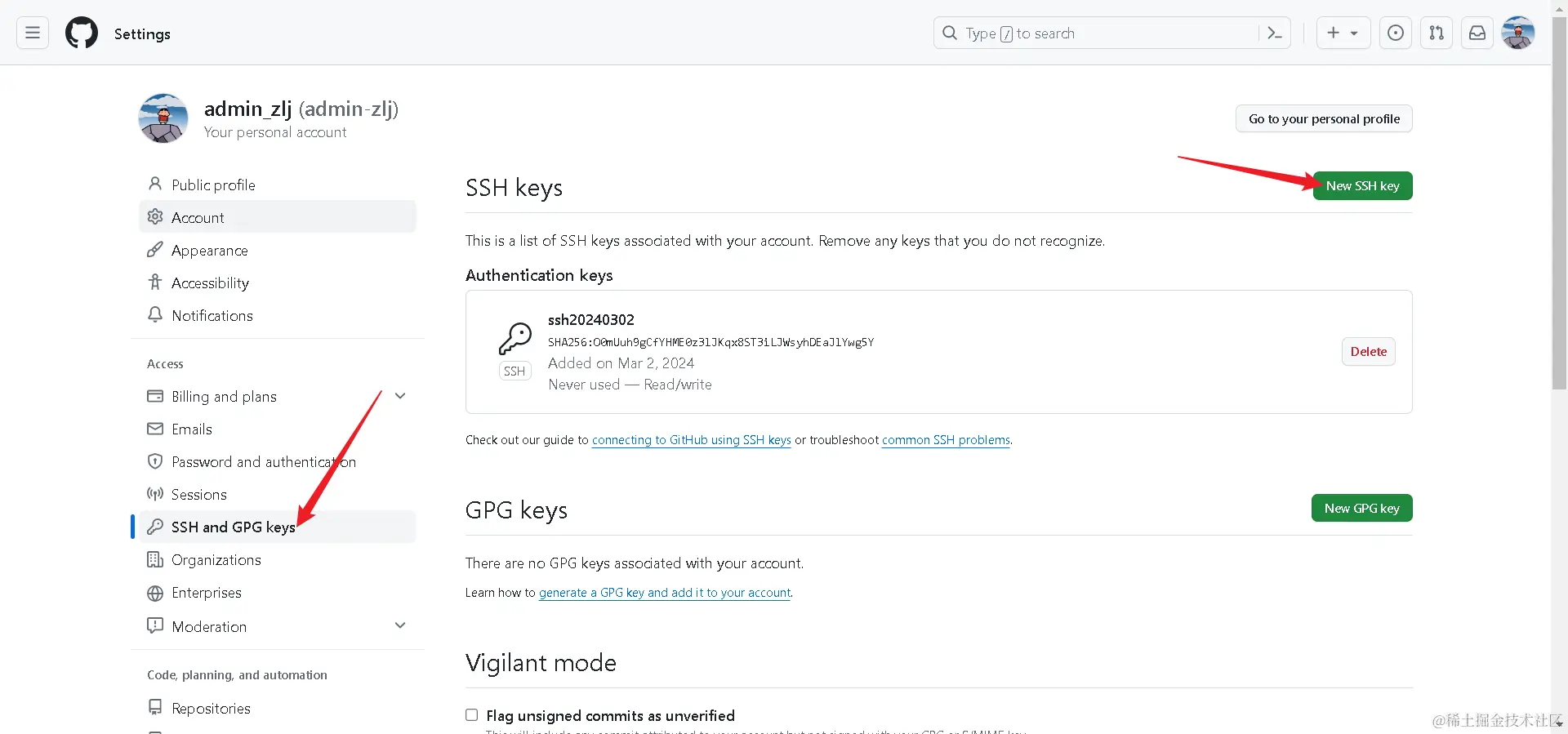Go to Password and authentication settings
The width and height of the screenshot is (1568, 734).
click(263, 462)
